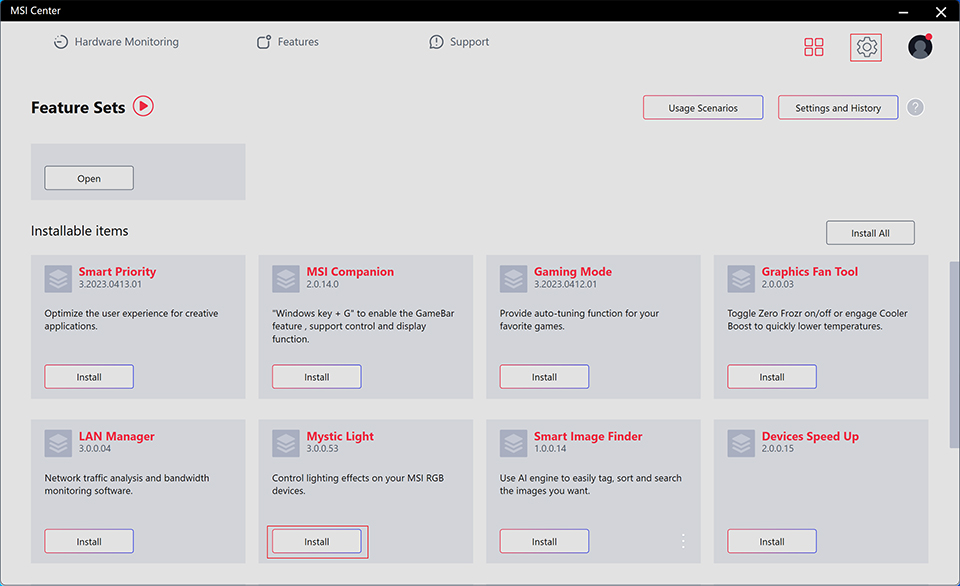Click the Smart Priority layers icon
960x586 pixels.
58,279
